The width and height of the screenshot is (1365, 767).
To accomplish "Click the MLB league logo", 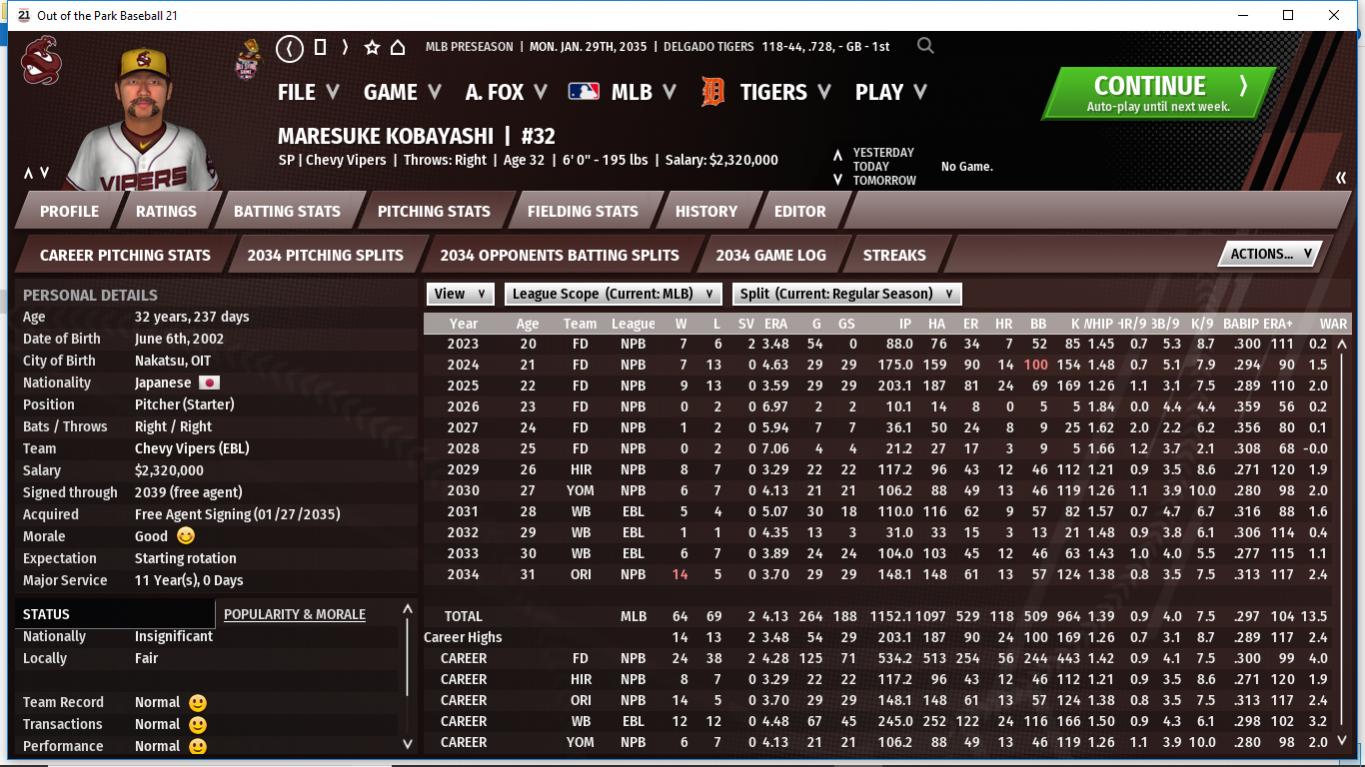I will click(584, 92).
